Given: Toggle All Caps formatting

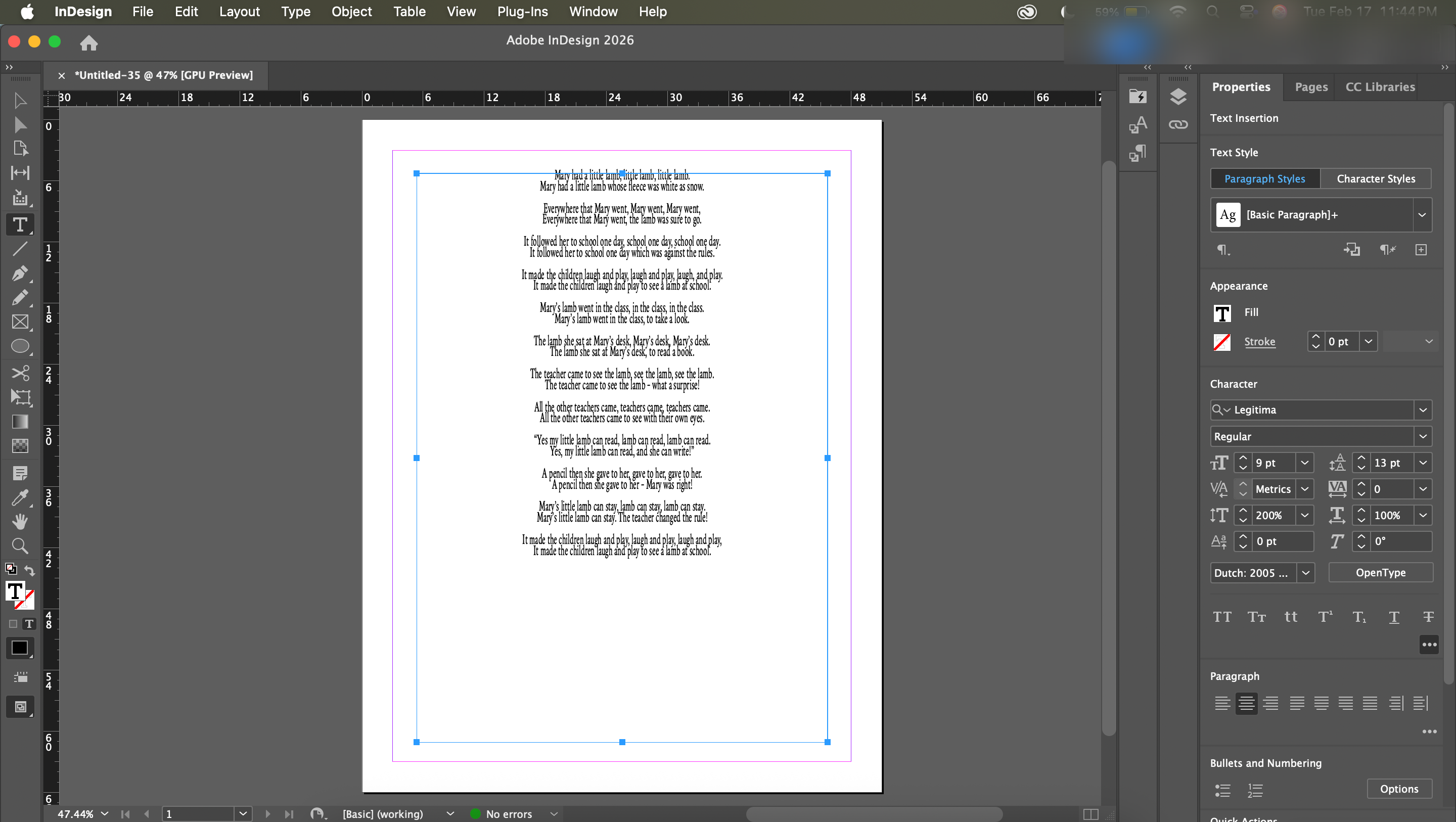Looking at the screenshot, I should tap(1222, 617).
